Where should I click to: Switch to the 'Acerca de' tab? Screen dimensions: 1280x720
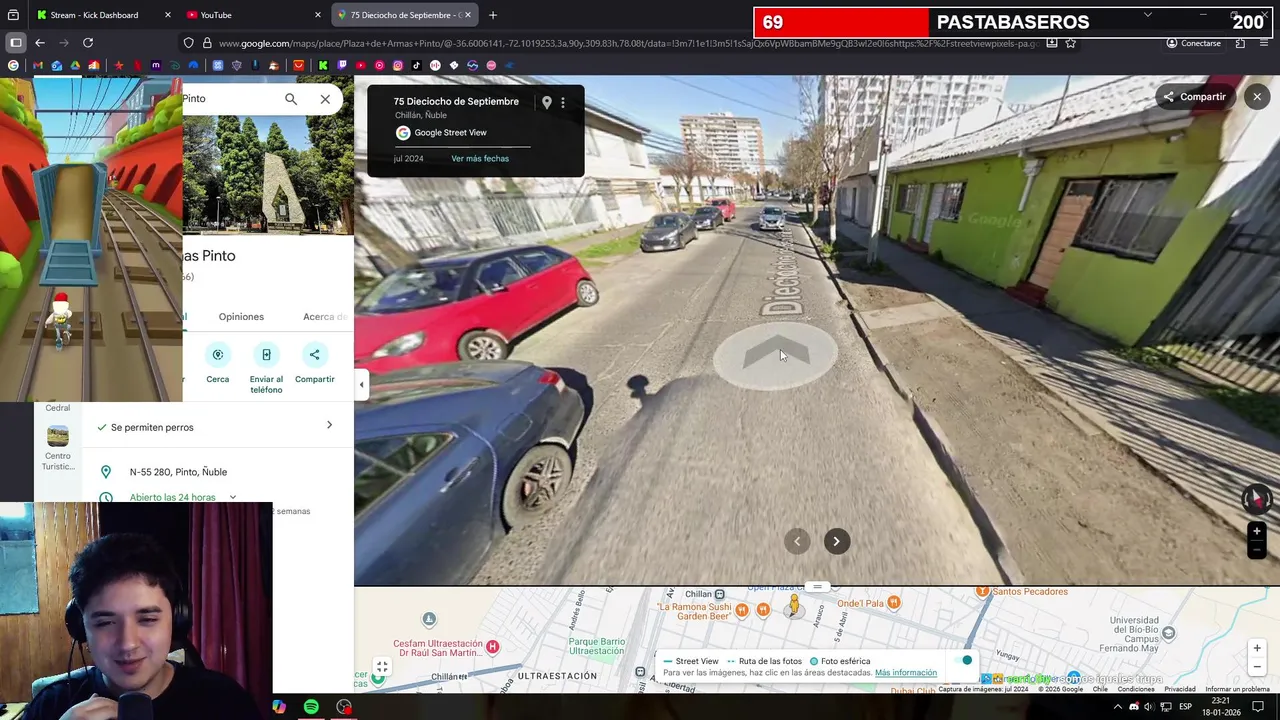coord(326,317)
